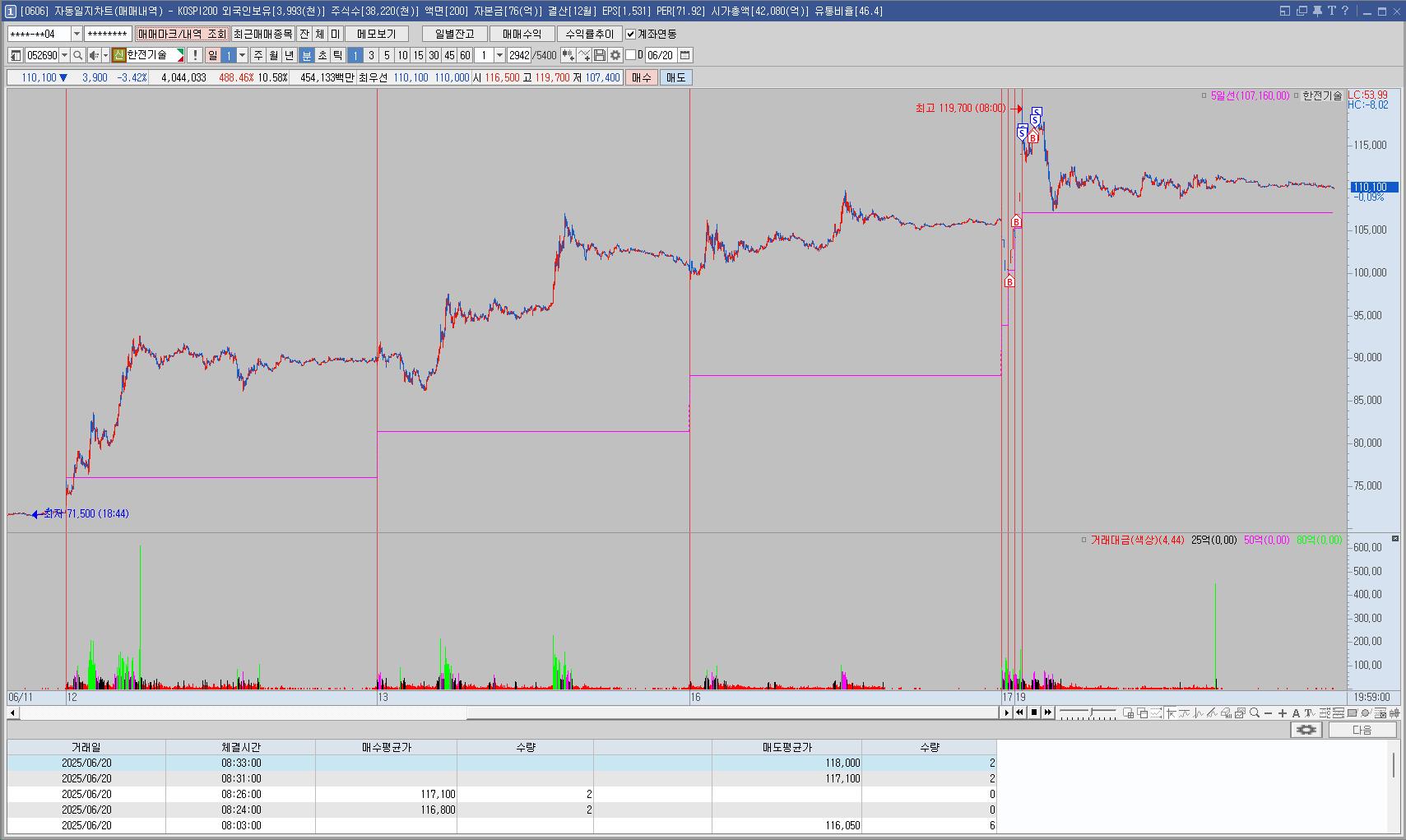This screenshot has width=1406, height=840.
Task: Click the candlestick icon at toolbar end
Action: point(1394,713)
